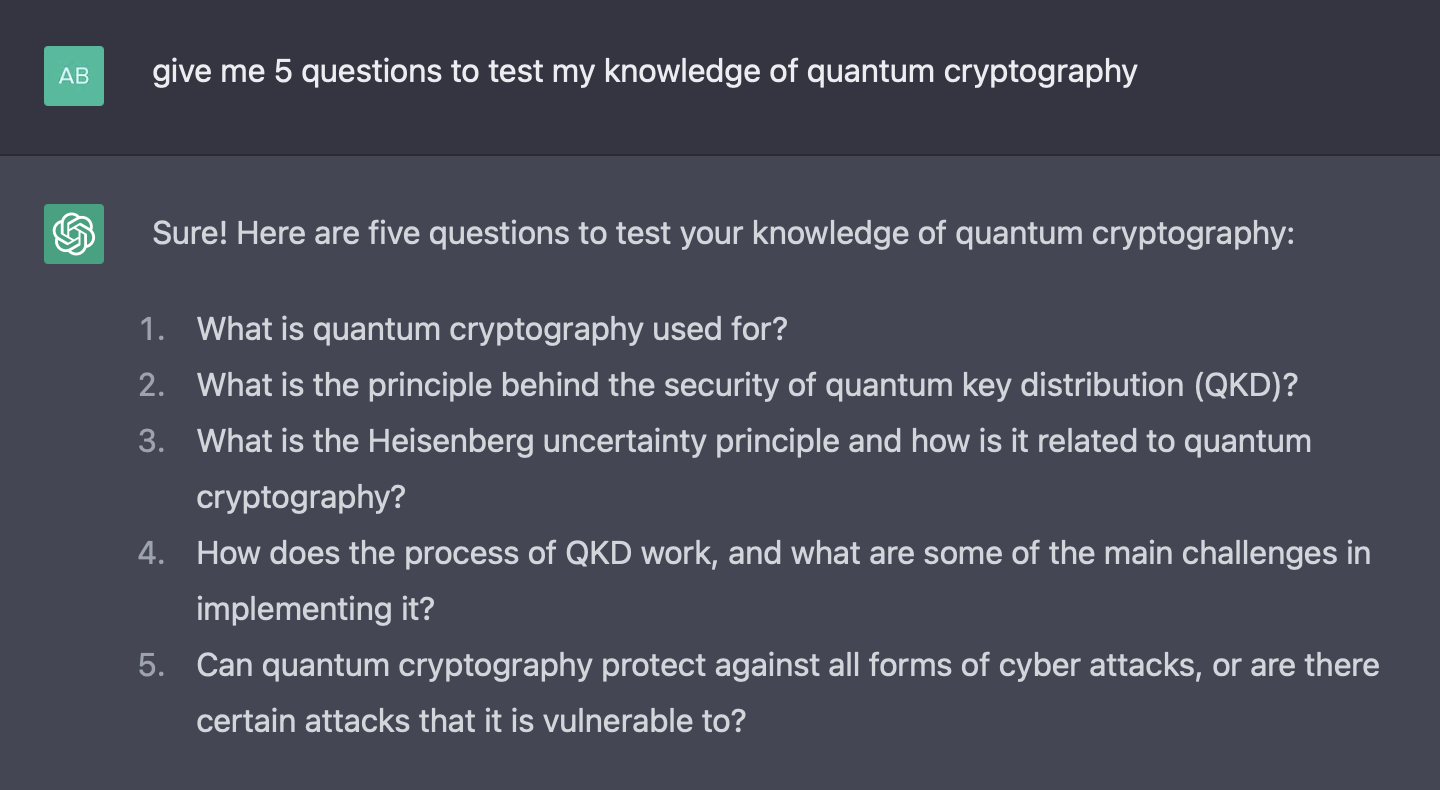
Task: Click 'implementing it?' continuation line
Action: [316, 609]
